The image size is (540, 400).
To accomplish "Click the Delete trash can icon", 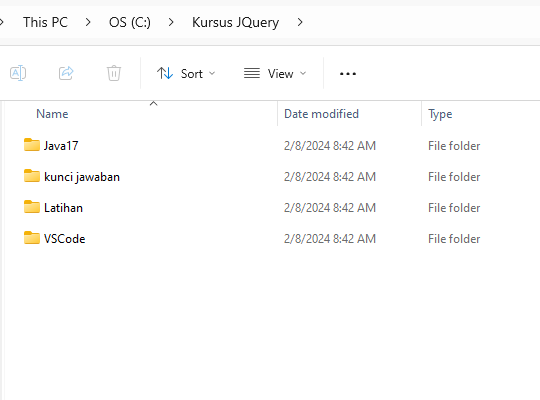I will pos(114,73).
